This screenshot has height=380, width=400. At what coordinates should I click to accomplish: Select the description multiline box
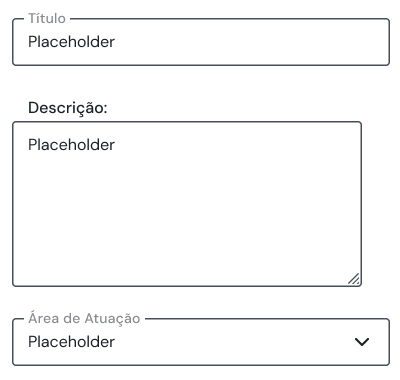coord(187,204)
